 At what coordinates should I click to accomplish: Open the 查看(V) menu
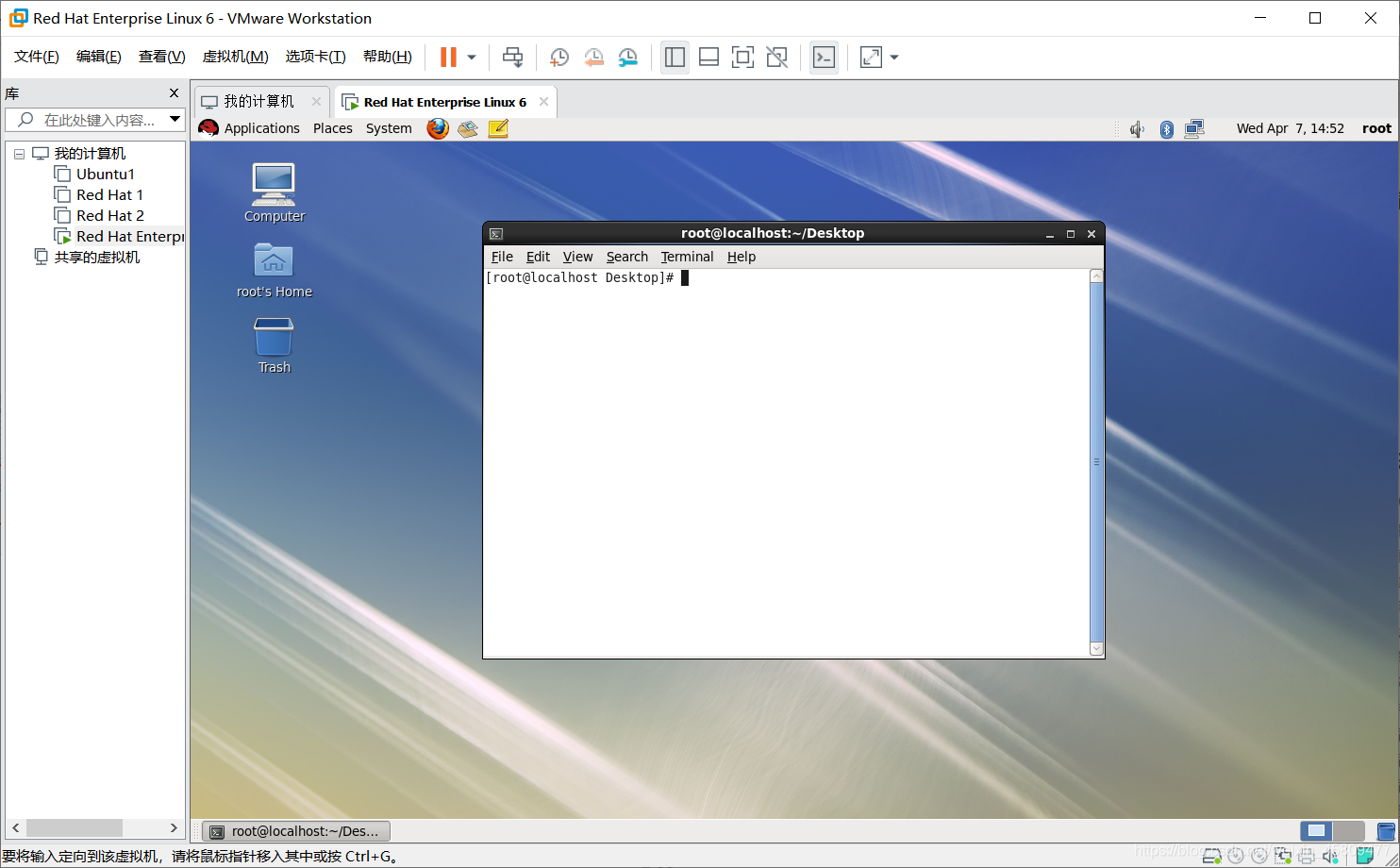(162, 57)
